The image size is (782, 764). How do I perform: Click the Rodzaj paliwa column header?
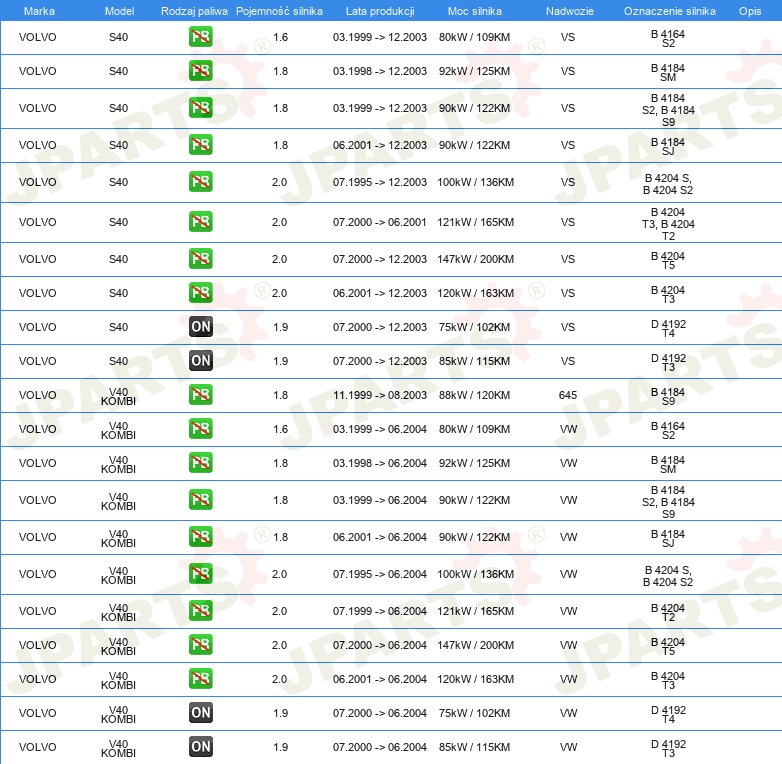coord(194,11)
